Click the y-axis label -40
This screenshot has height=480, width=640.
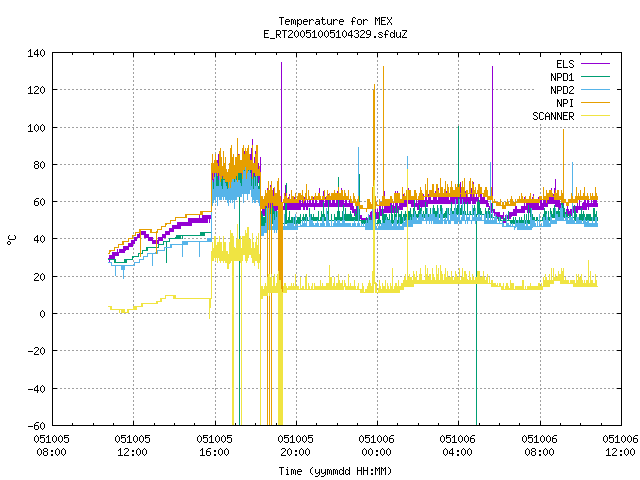click(36, 389)
